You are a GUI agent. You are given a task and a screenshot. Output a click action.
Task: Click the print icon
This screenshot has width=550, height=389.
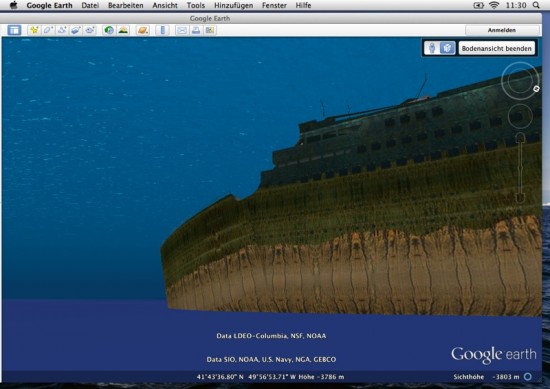[196, 30]
